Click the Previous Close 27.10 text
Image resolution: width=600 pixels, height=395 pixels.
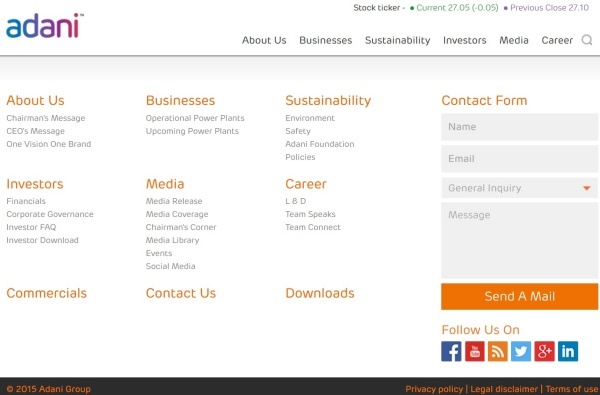549,8
